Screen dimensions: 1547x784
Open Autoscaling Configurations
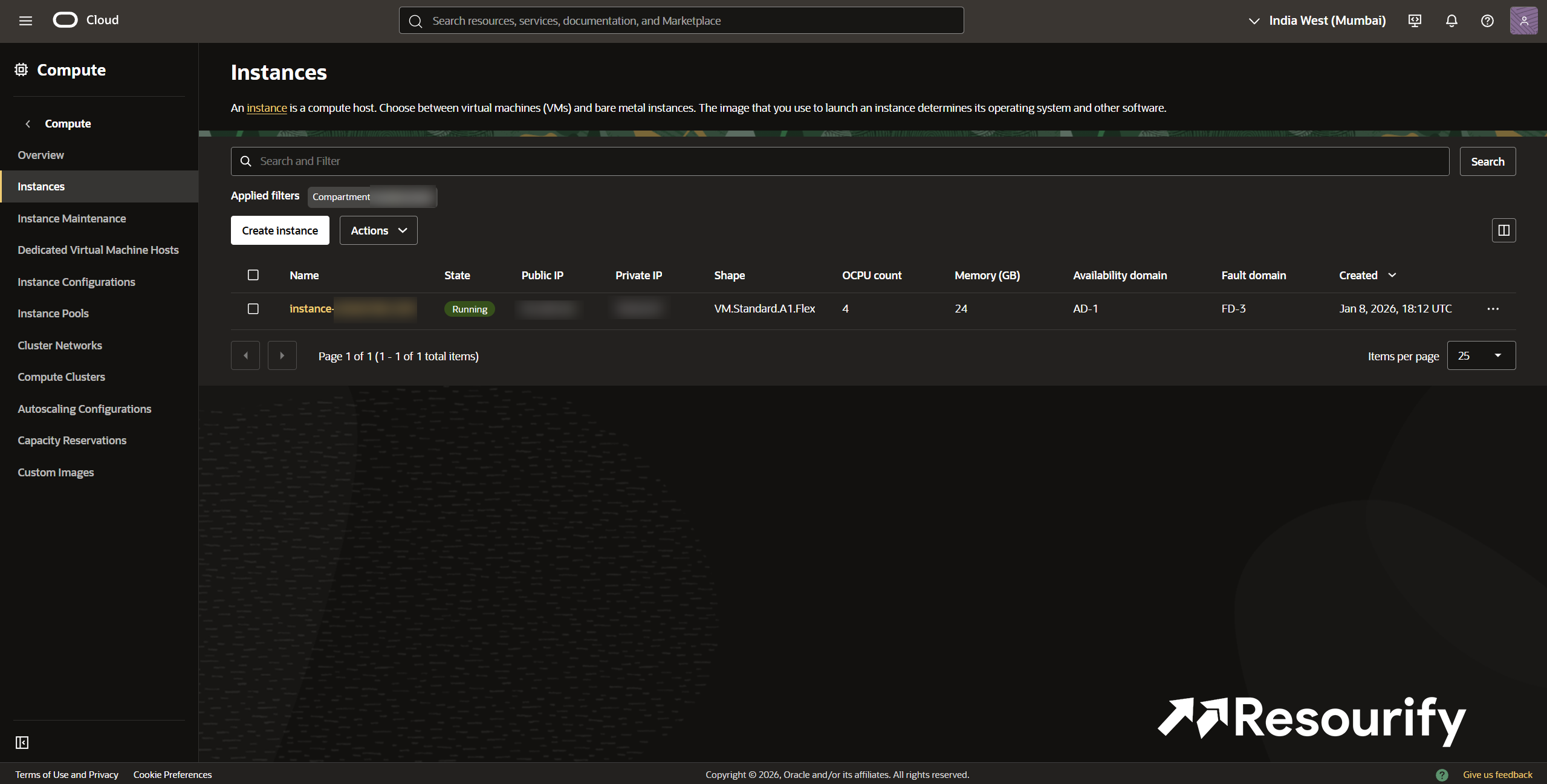pos(84,409)
